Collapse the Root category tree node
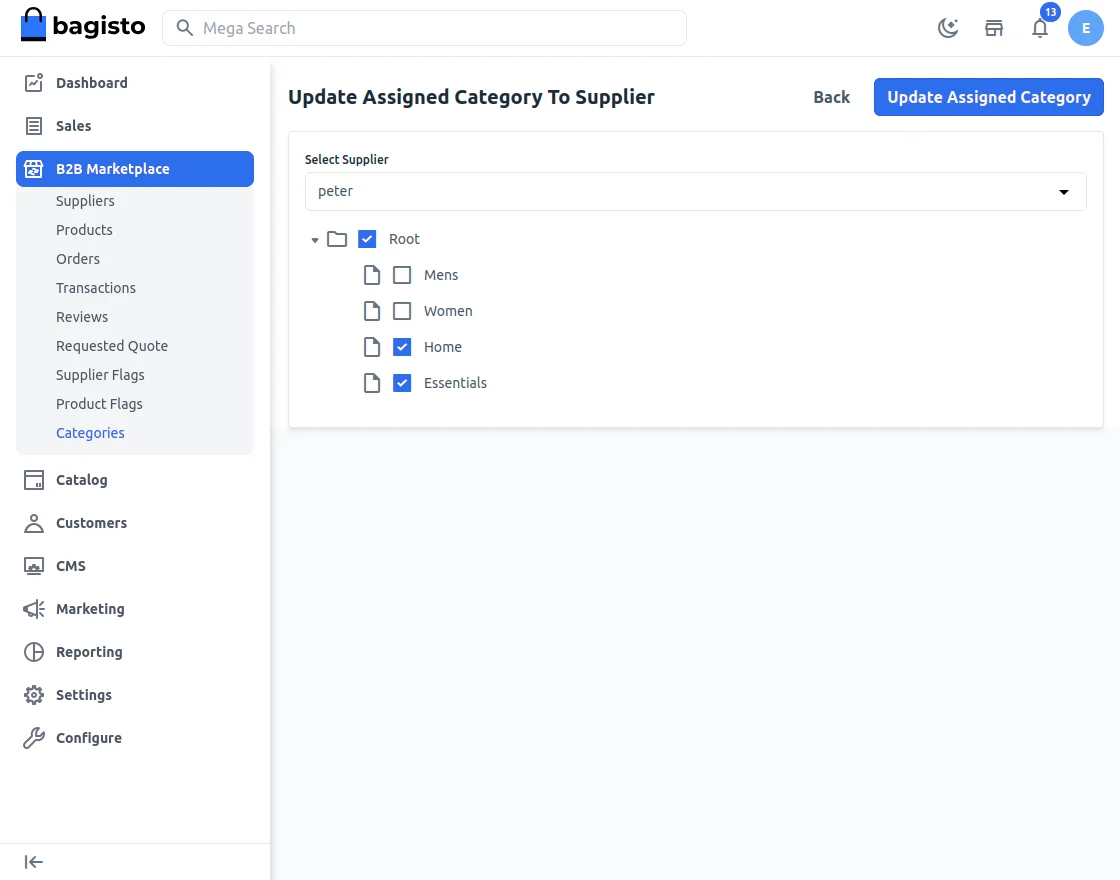 pos(315,240)
